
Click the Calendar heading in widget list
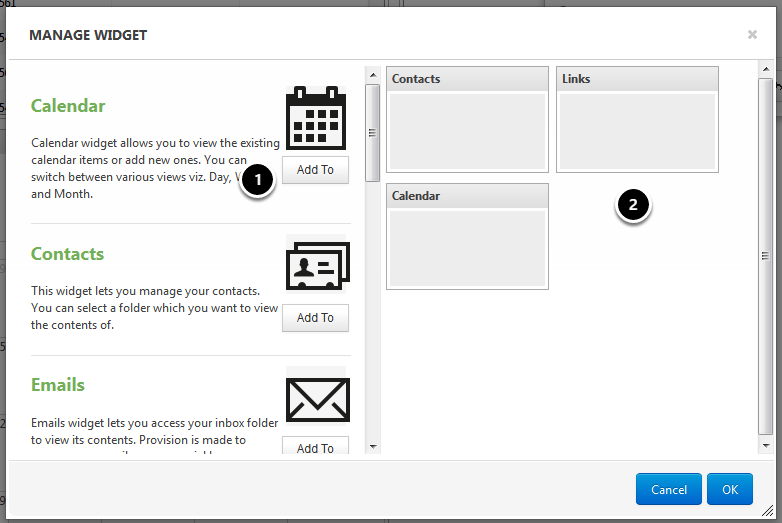click(68, 106)
